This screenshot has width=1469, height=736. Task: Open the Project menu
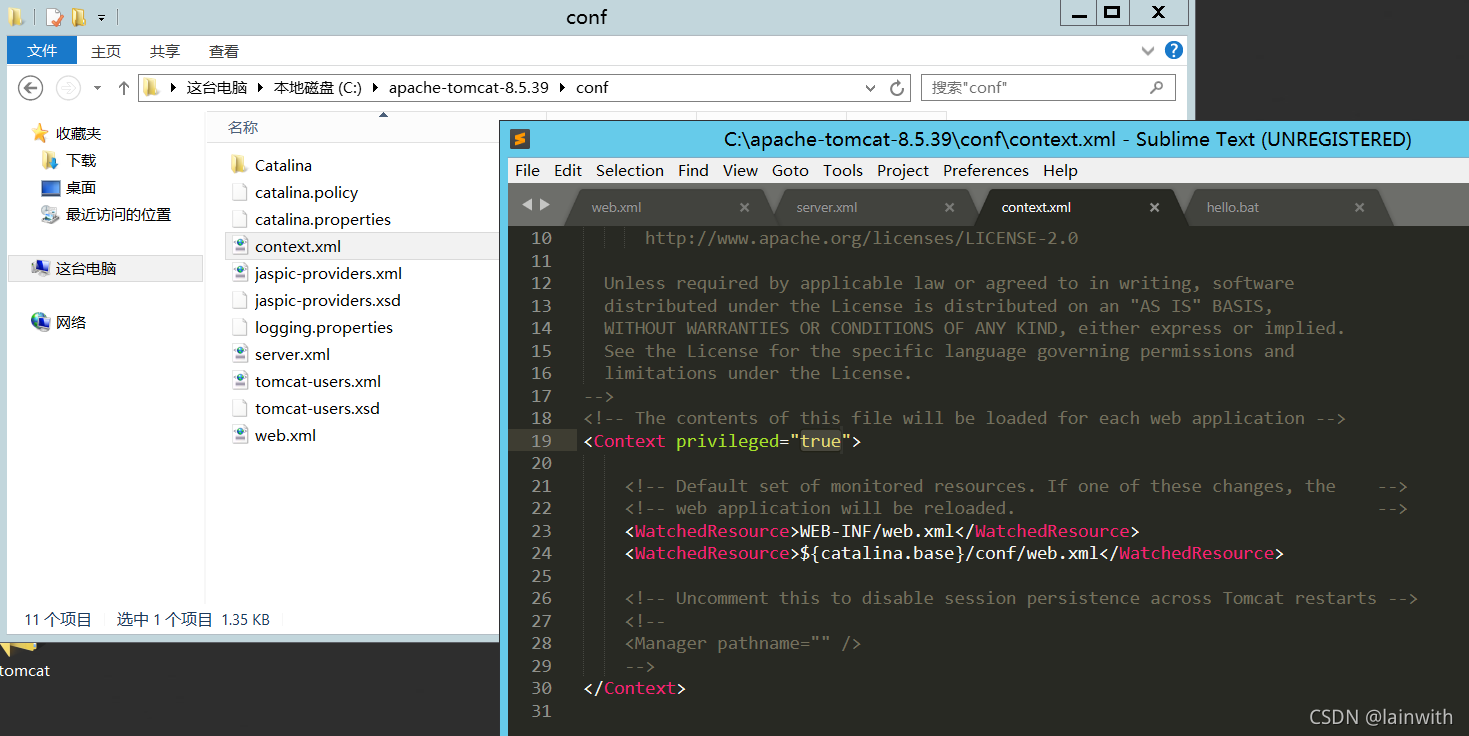coord(903,170)
